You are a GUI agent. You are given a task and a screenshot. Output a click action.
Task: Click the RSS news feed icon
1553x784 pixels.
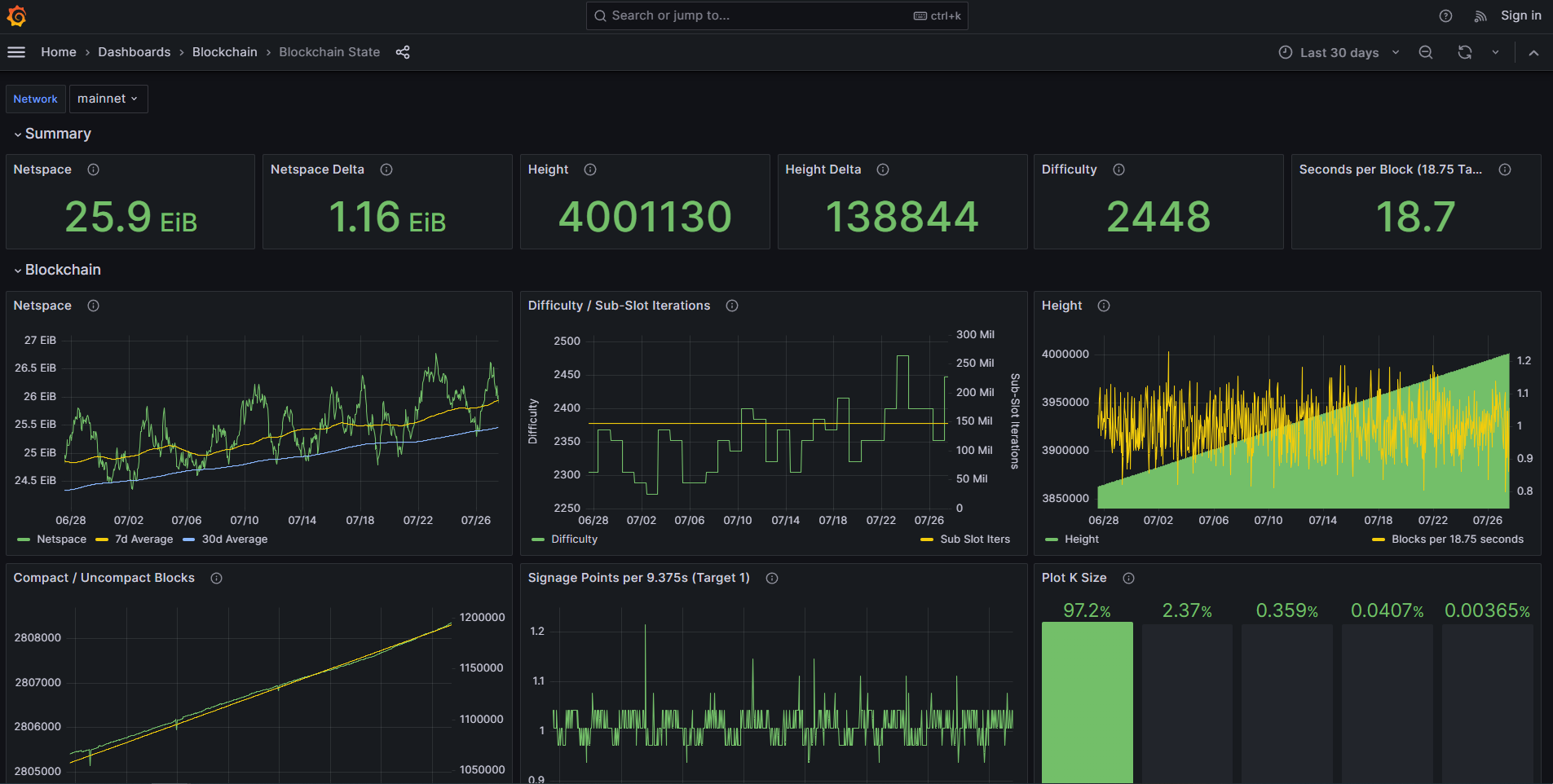click(x=1480, y=16)
